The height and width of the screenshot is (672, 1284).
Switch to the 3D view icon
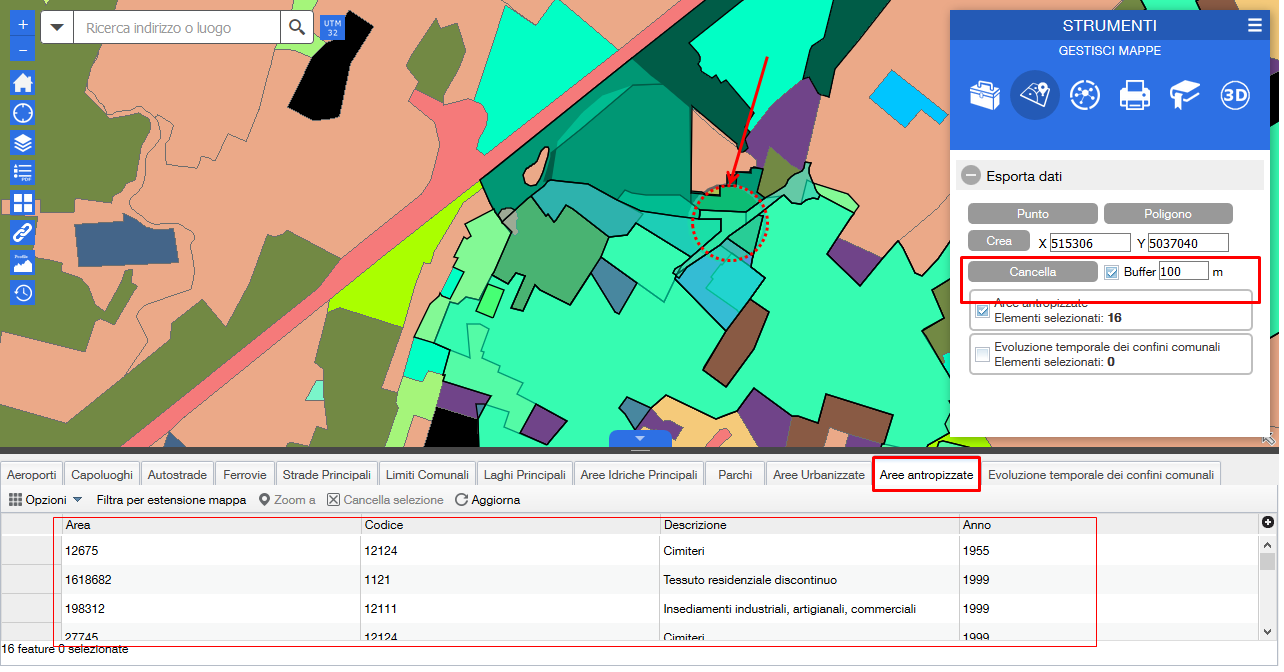1235,96
